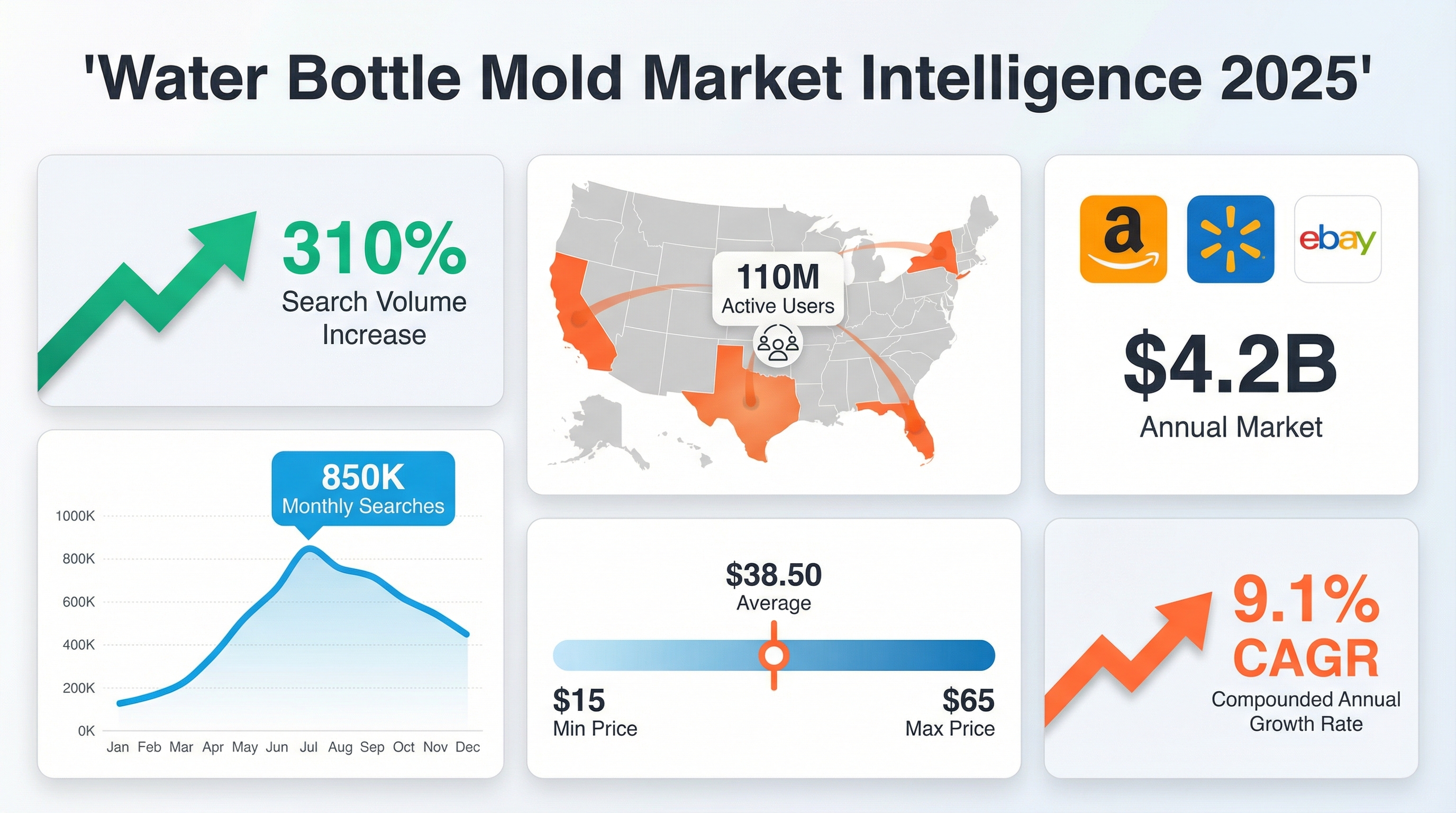Click the Jul label on chart axis
The height and width of the screenshot is (813, 1456).
(308, 747)
